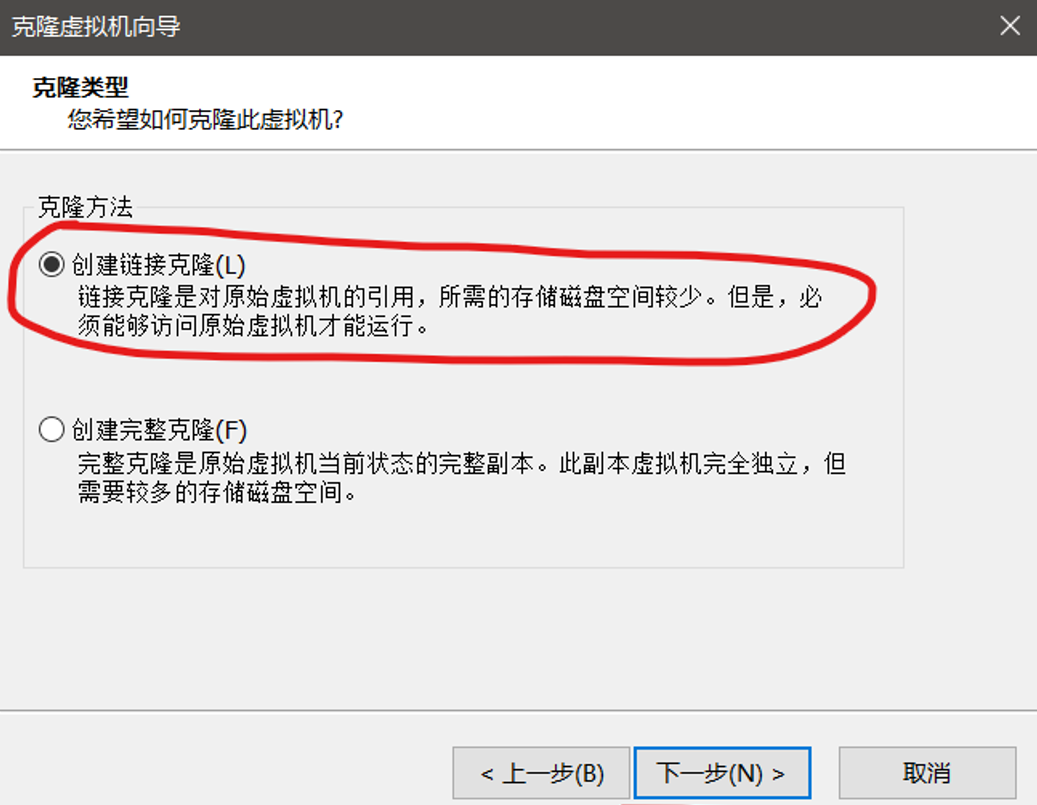Click the 您希望如何克隆此虚拟机? subtitle
Image resolution: width=1037 pixels, height=805 pixels.
[x=205, y=120]
